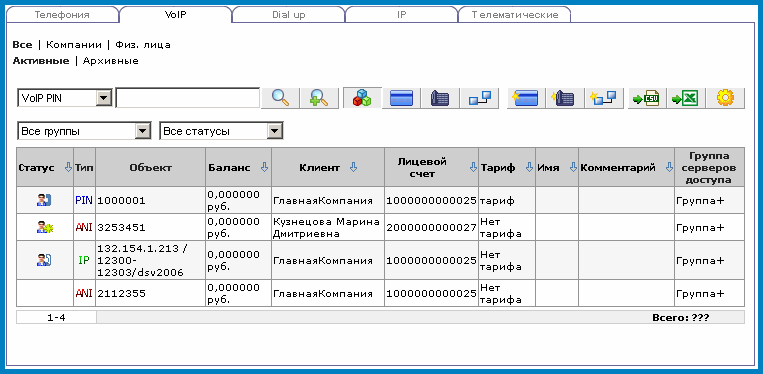
Task: Click status icon of PIN 1000001 row
Action: pyautogui.click(x=44, y=200)
